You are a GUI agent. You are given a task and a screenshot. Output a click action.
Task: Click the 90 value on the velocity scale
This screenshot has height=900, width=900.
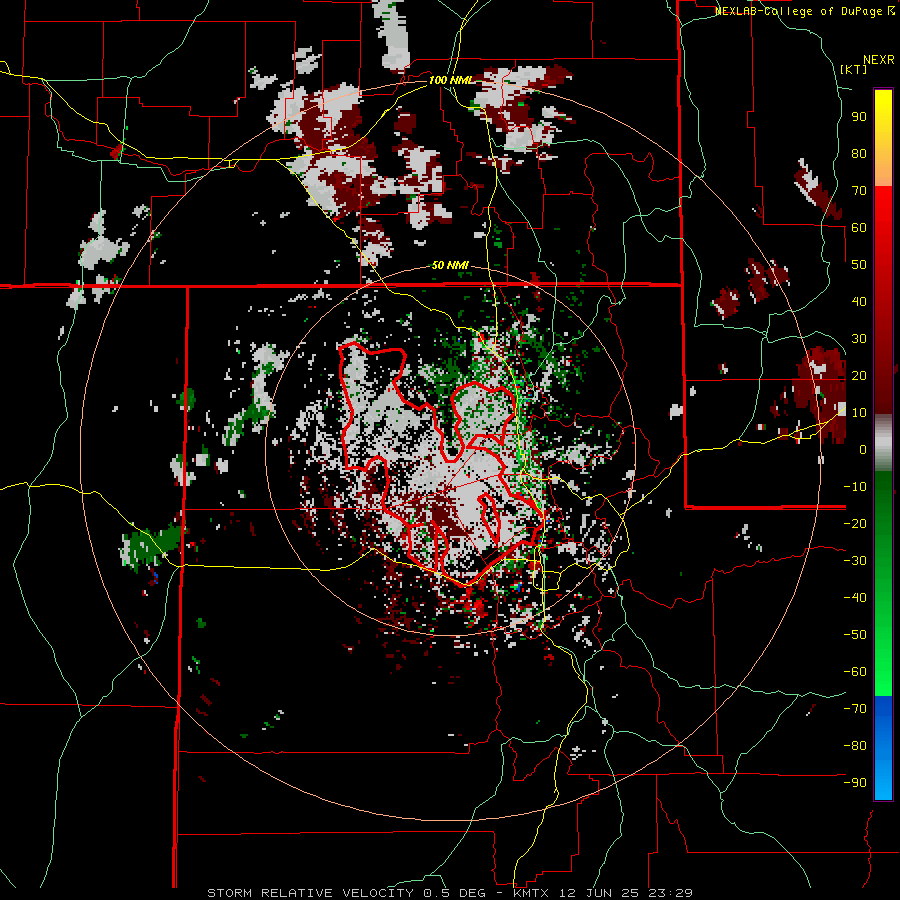[x=859, y=117]
